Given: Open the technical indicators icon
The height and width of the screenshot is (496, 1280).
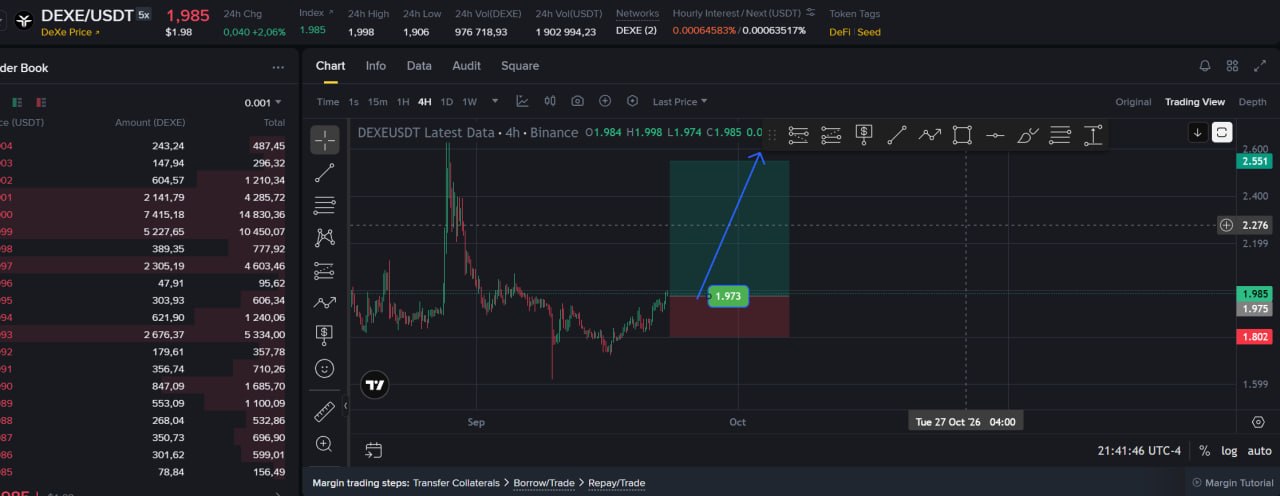Looking at the screenshot, I should click(x=522, y=101).
